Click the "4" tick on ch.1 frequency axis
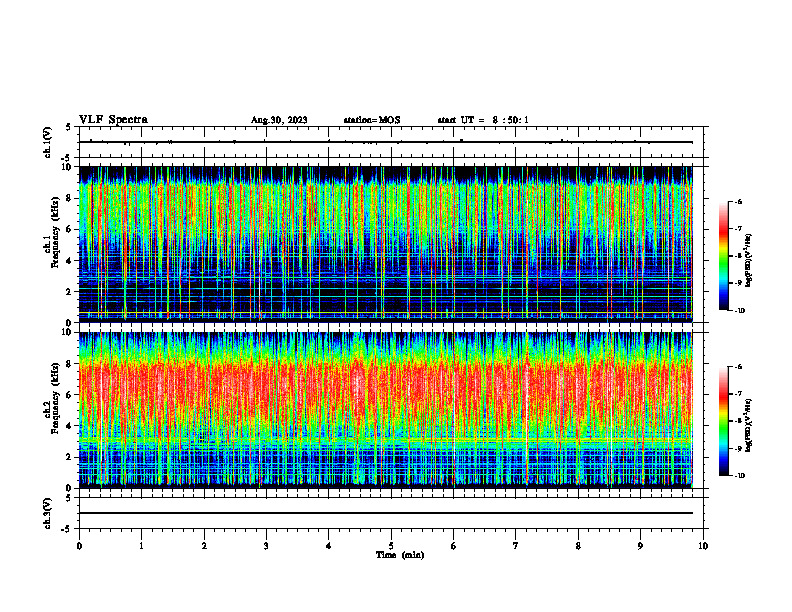Viewport: 792px width, 612px height. (69, 261)
